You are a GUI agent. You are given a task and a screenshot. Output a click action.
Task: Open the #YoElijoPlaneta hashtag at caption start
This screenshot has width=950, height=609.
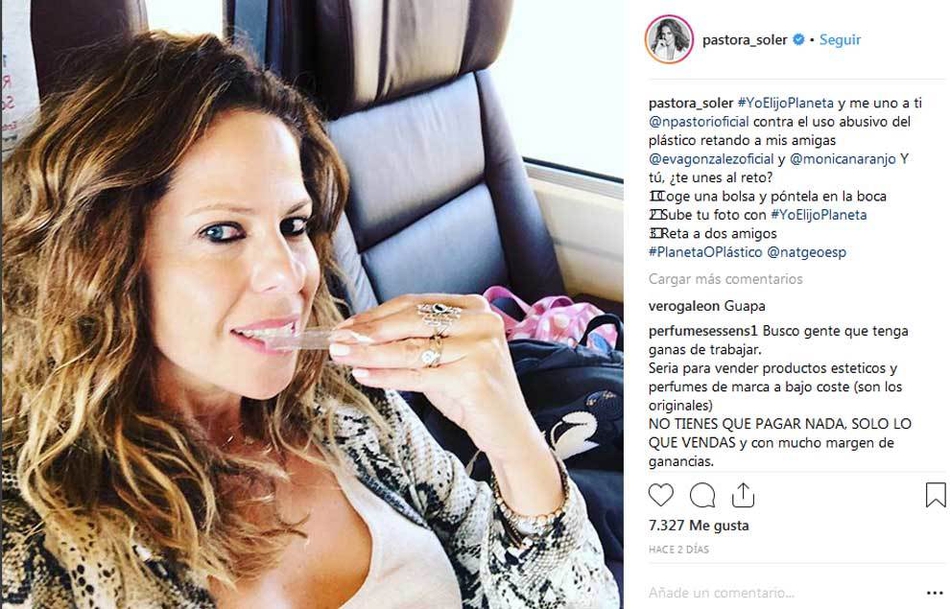click(x=785, y=103)
